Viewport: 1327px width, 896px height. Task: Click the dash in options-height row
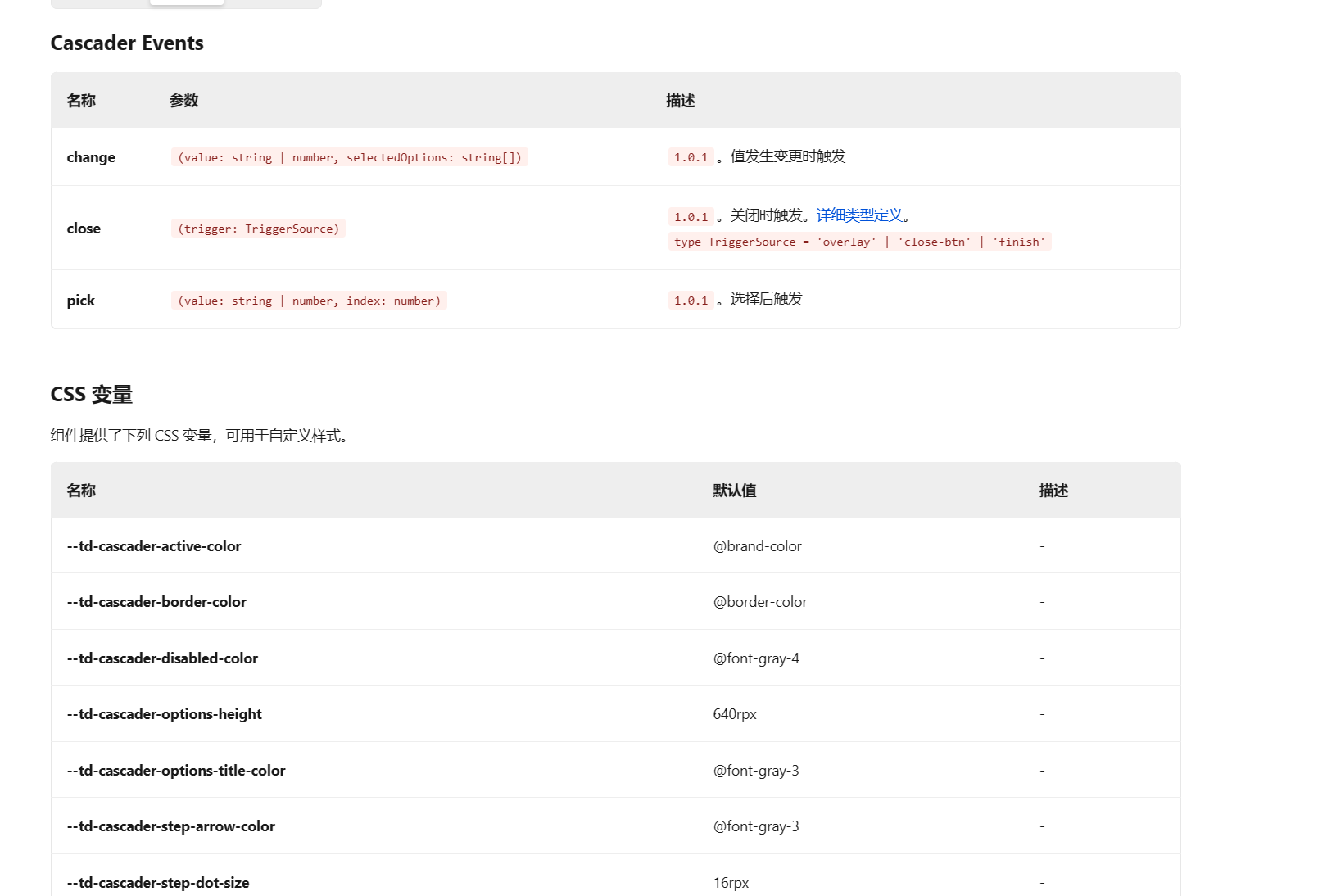(1042, 714)
